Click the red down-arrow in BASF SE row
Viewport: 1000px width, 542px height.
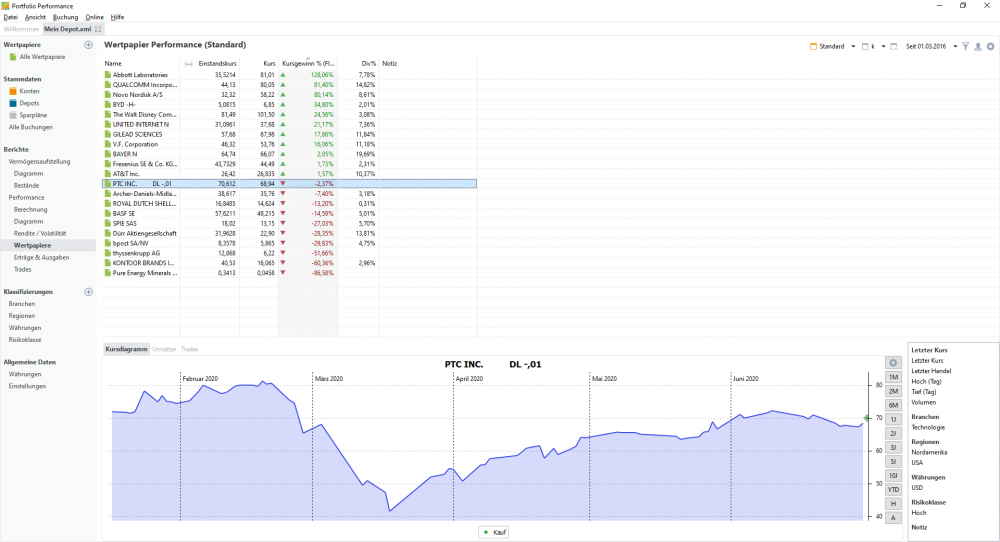(283, 213)
